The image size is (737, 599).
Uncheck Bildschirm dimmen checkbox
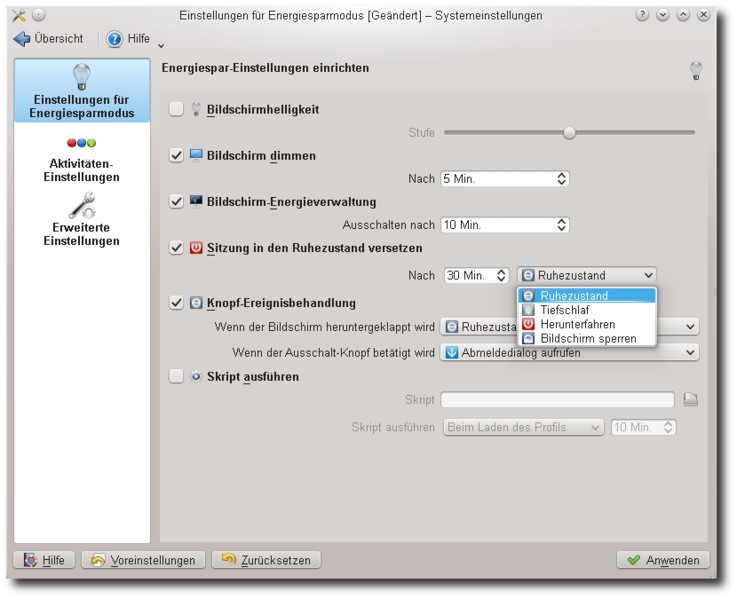[x=176, y=155]
